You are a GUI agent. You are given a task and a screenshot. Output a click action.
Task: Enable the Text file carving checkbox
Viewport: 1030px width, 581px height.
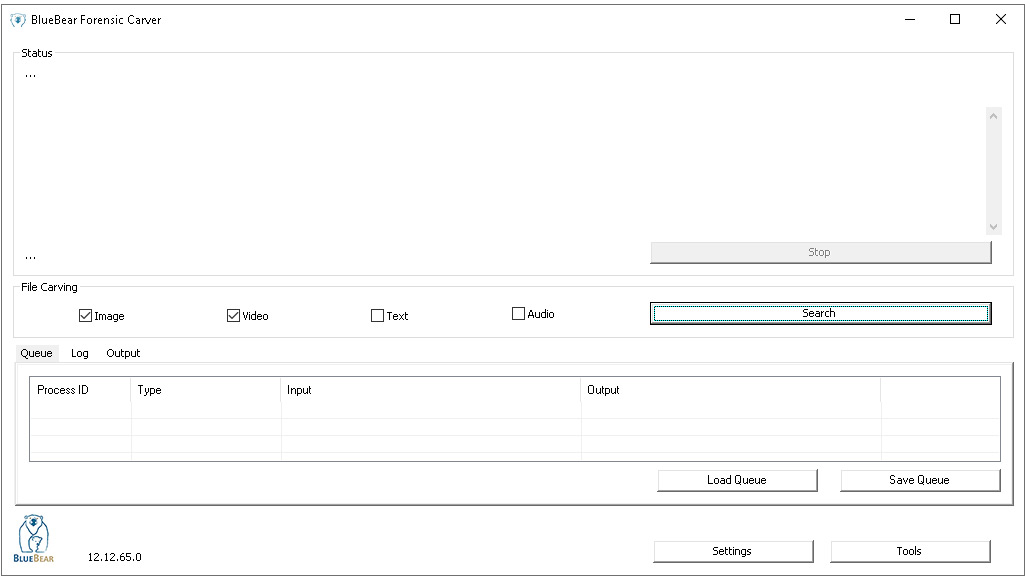pyautogui.click(x=377, y=315)
